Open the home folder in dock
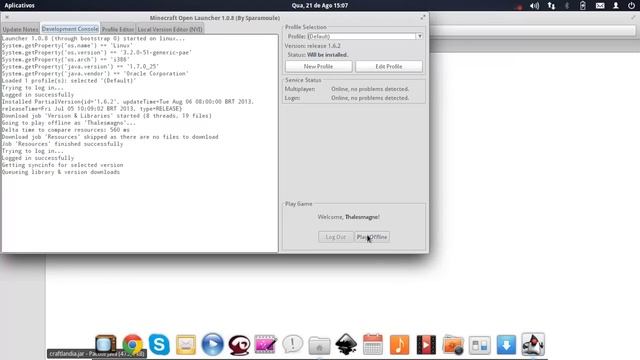The width and height of the screenshot is (640, 360). (319, 345)
